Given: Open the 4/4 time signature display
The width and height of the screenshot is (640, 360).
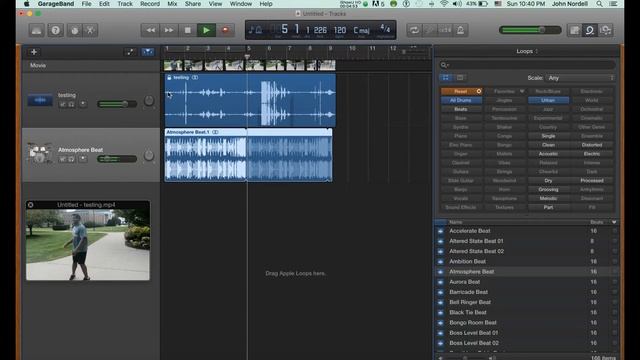Looking at the screenshot, I should coord(385,29).
